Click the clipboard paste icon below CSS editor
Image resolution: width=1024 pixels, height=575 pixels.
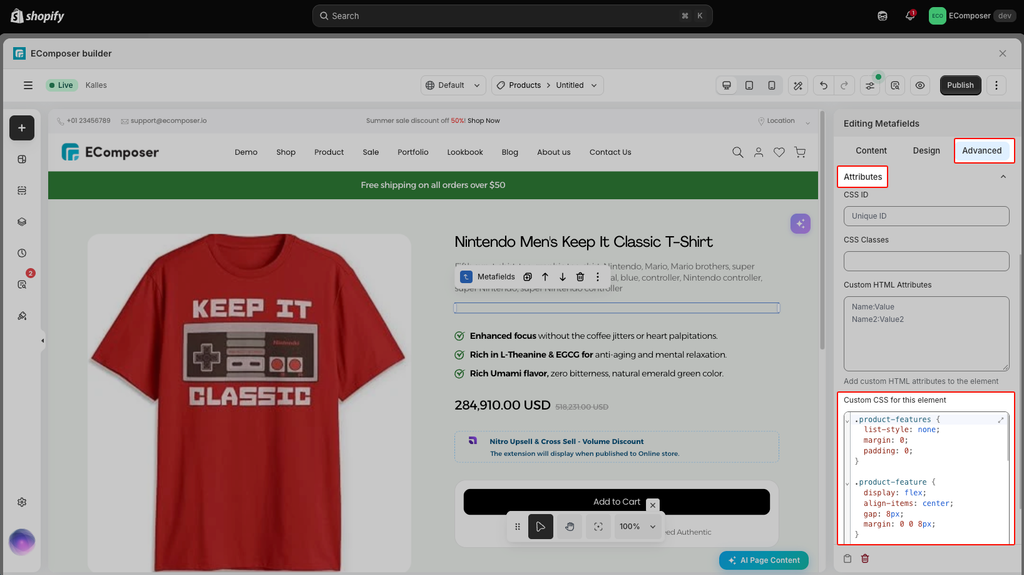coord(848,559)
